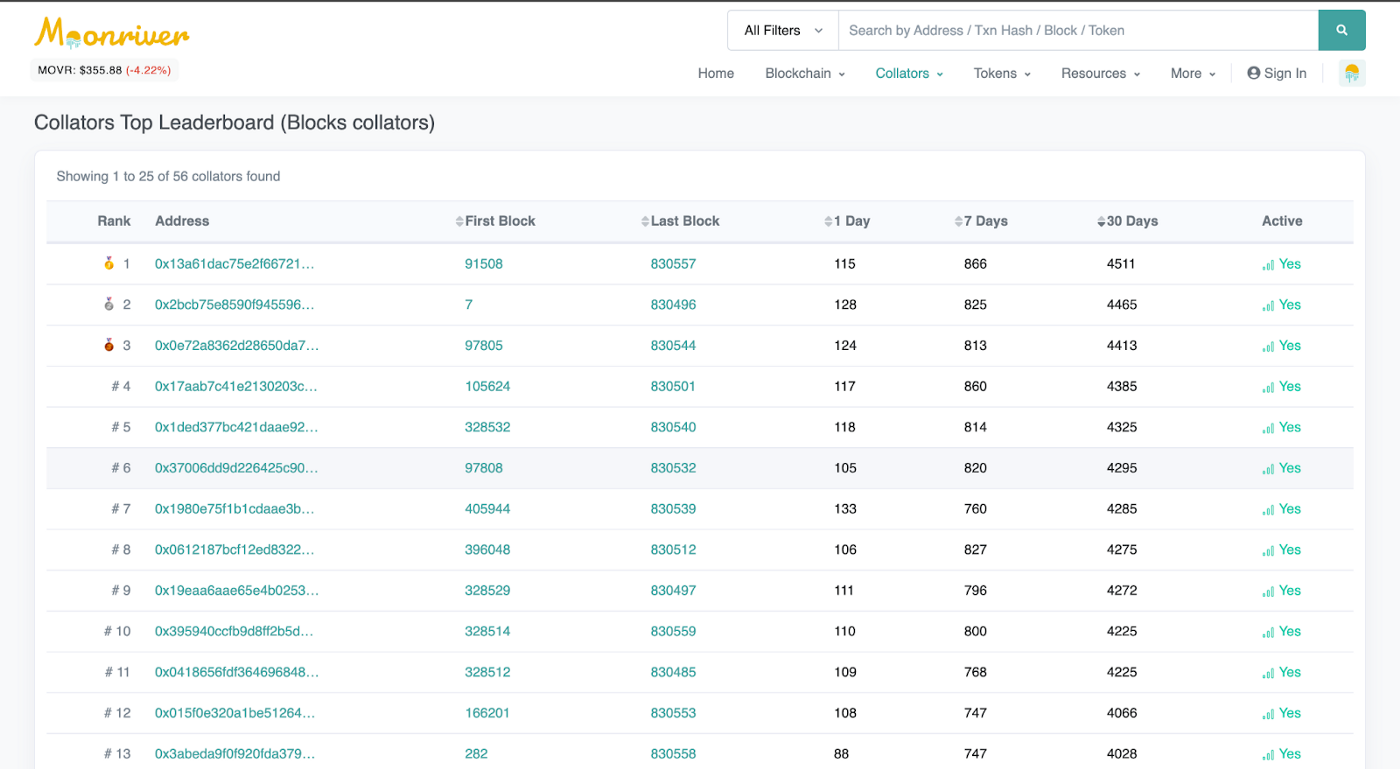The height and width of the screenshot is (769, 1400).
Task: Click the silver medal for rank 2
Action: 109,304
